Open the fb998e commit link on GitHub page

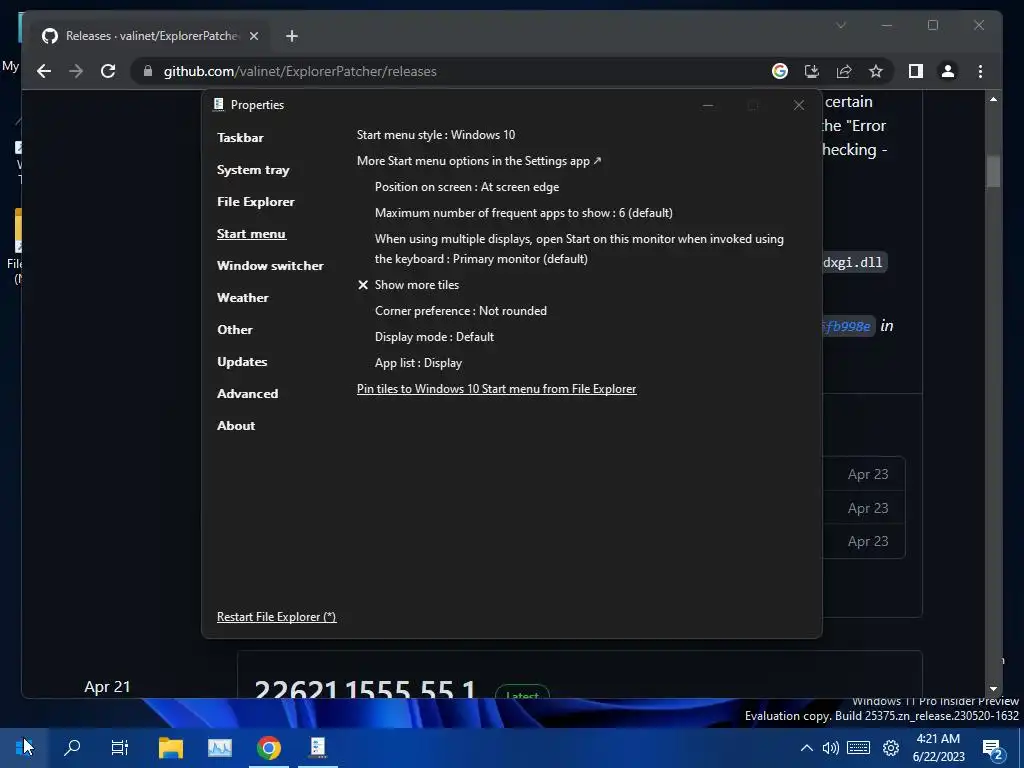pyautogui.click(x=847, y=327)
